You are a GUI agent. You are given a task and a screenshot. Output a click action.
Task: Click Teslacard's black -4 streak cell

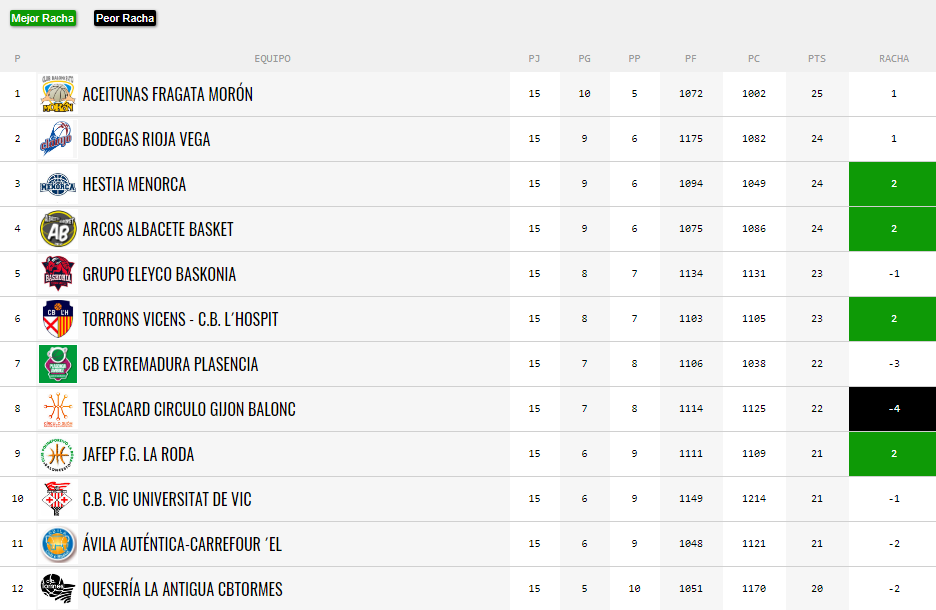click(892, 409)
